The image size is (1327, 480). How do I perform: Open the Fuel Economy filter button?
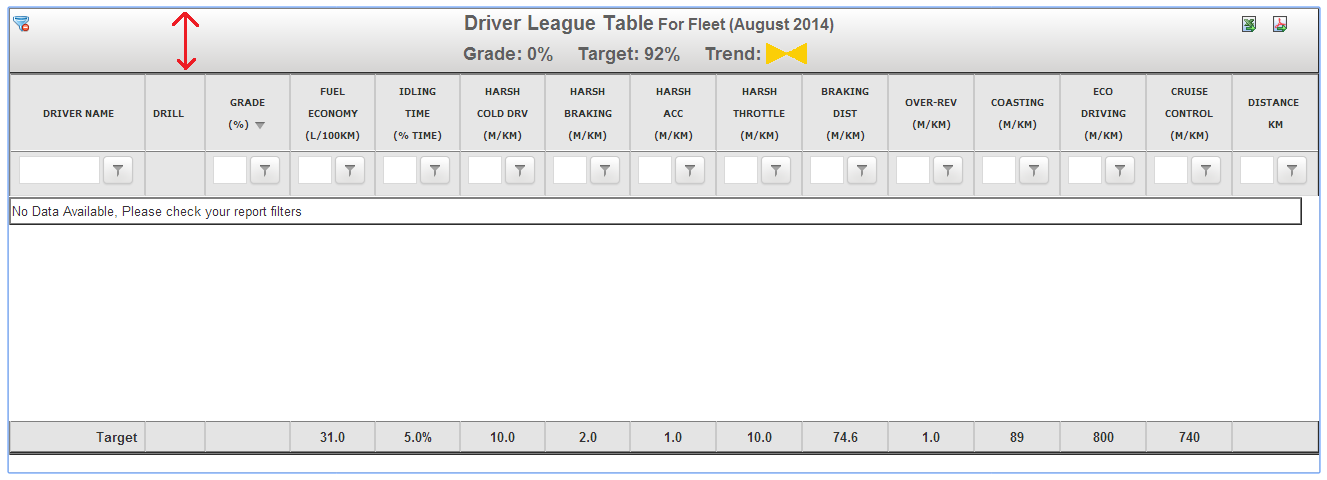coord(349,171)
